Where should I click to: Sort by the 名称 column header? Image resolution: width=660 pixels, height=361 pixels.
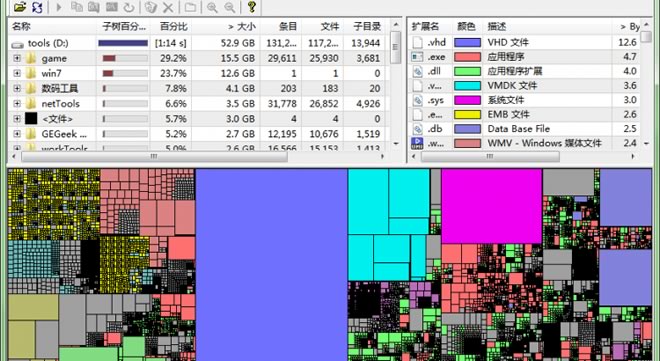click(x=53, y=27)
